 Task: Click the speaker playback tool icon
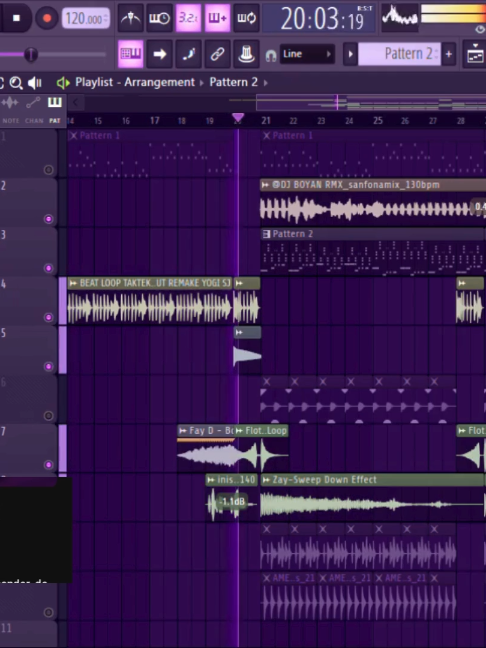(x=35, y=83)
